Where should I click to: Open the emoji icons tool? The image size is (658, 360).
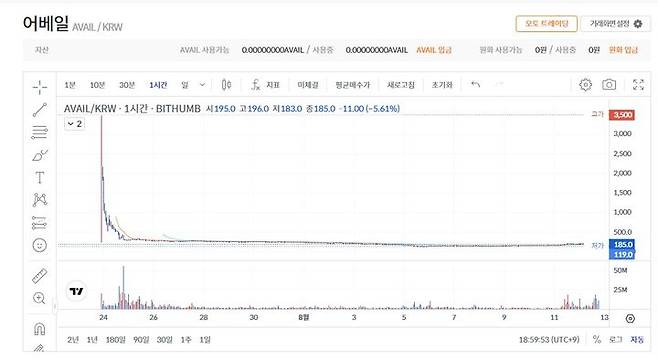40,245
